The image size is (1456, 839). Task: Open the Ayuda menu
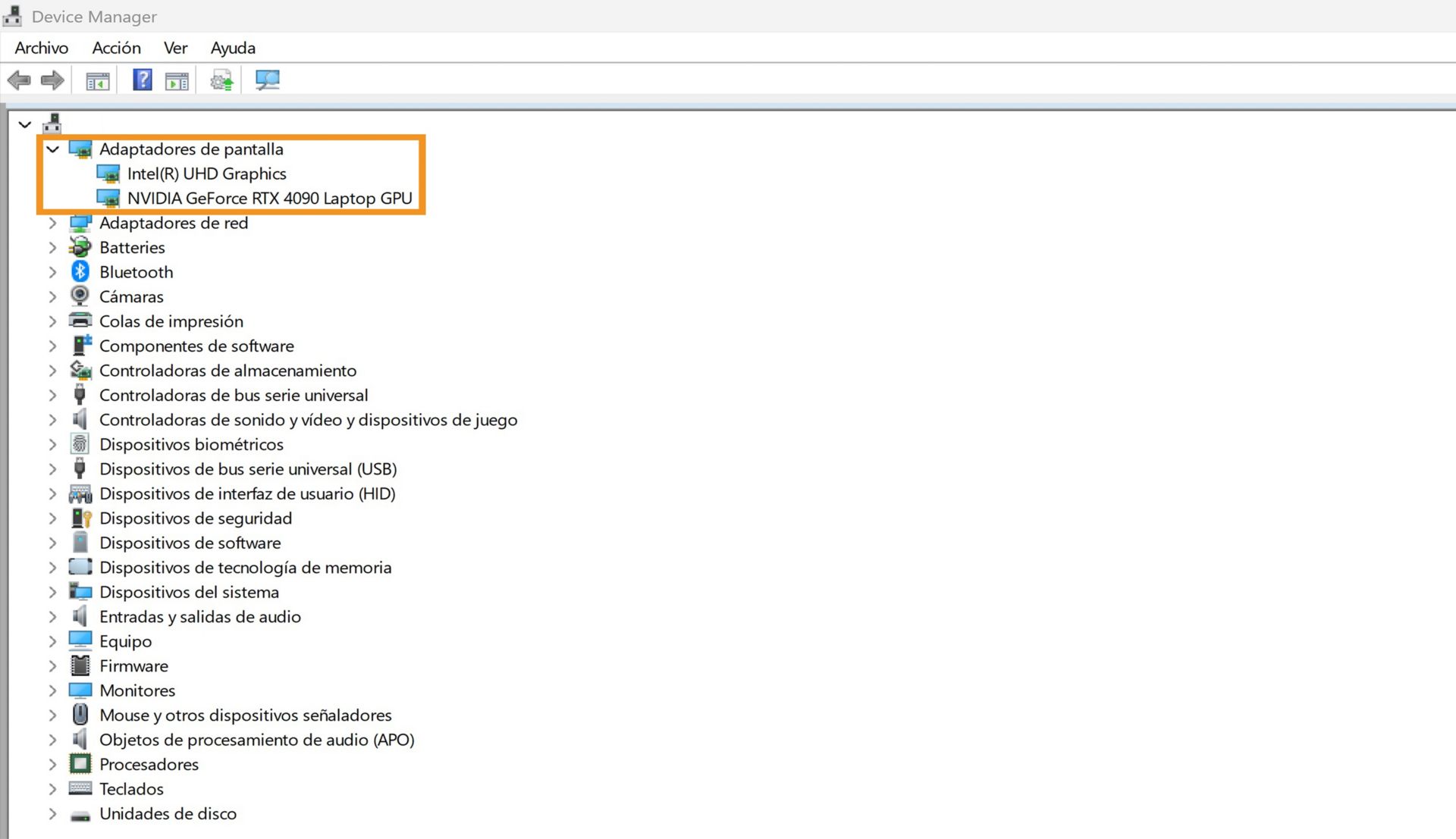click(x=232, y=48)
